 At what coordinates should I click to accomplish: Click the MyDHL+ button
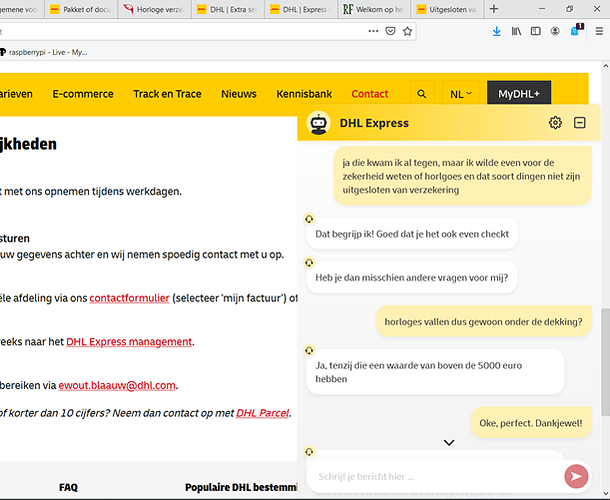coord(519,94)
